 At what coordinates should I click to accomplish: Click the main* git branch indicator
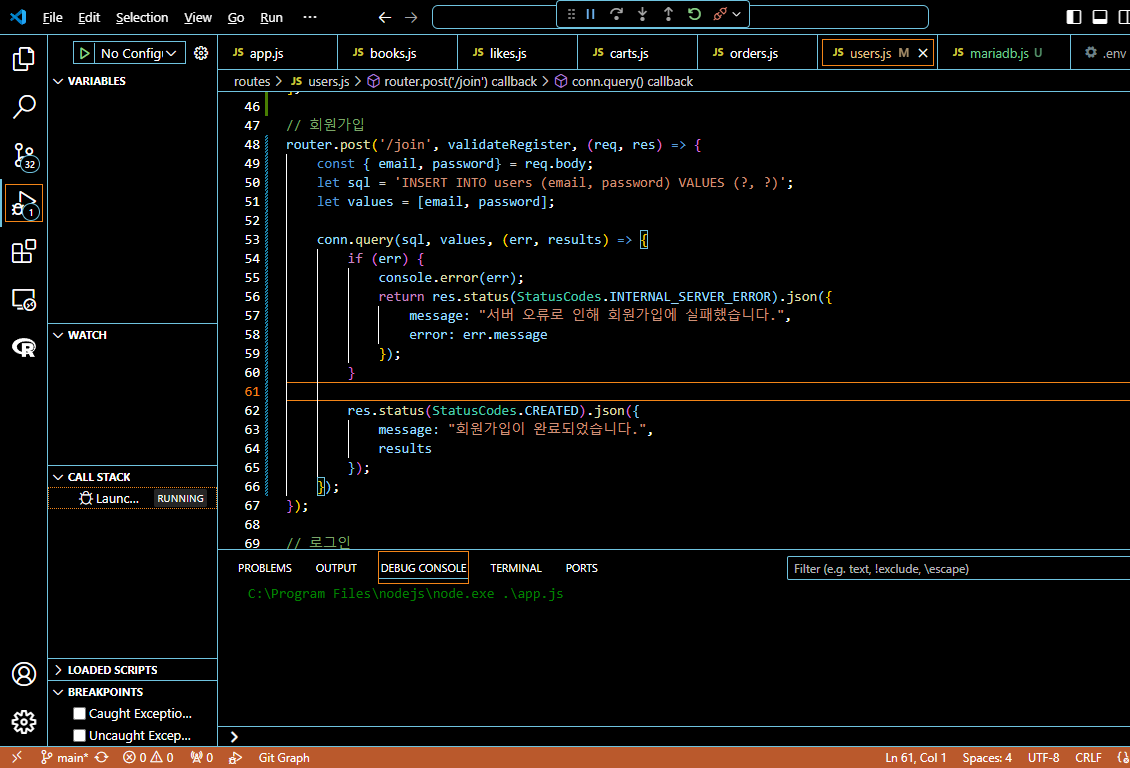click(64, 758)
